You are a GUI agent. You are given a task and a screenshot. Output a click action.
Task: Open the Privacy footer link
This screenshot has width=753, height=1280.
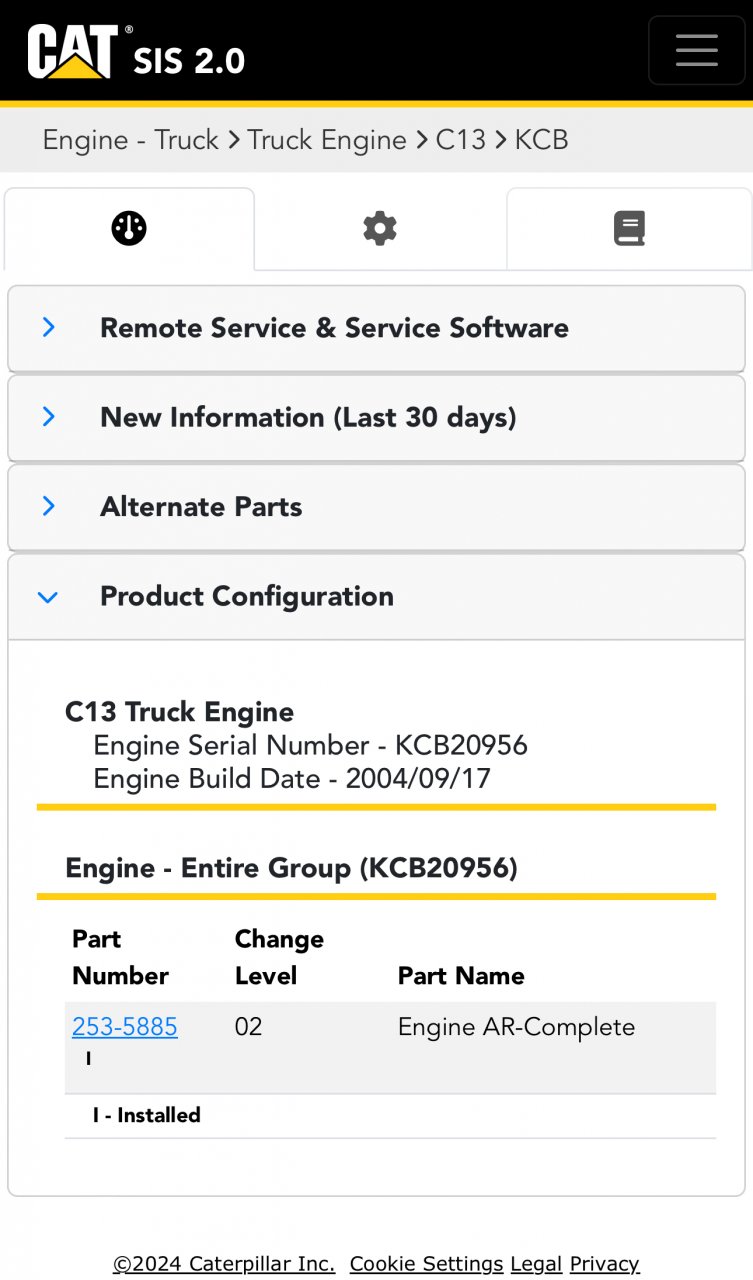click(x=604, y=1264)
